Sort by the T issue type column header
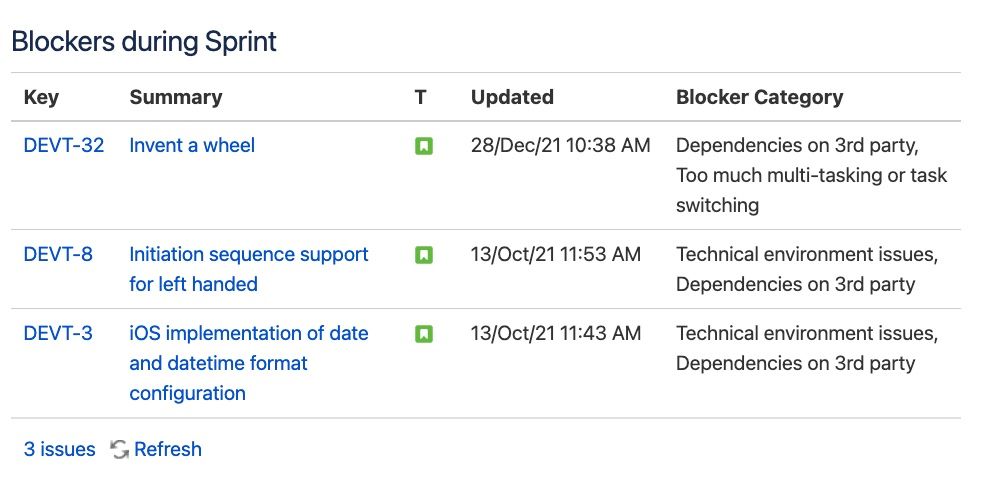Image resolution: width=988 pixels, height=491 pixels. (x=421, y=98)
